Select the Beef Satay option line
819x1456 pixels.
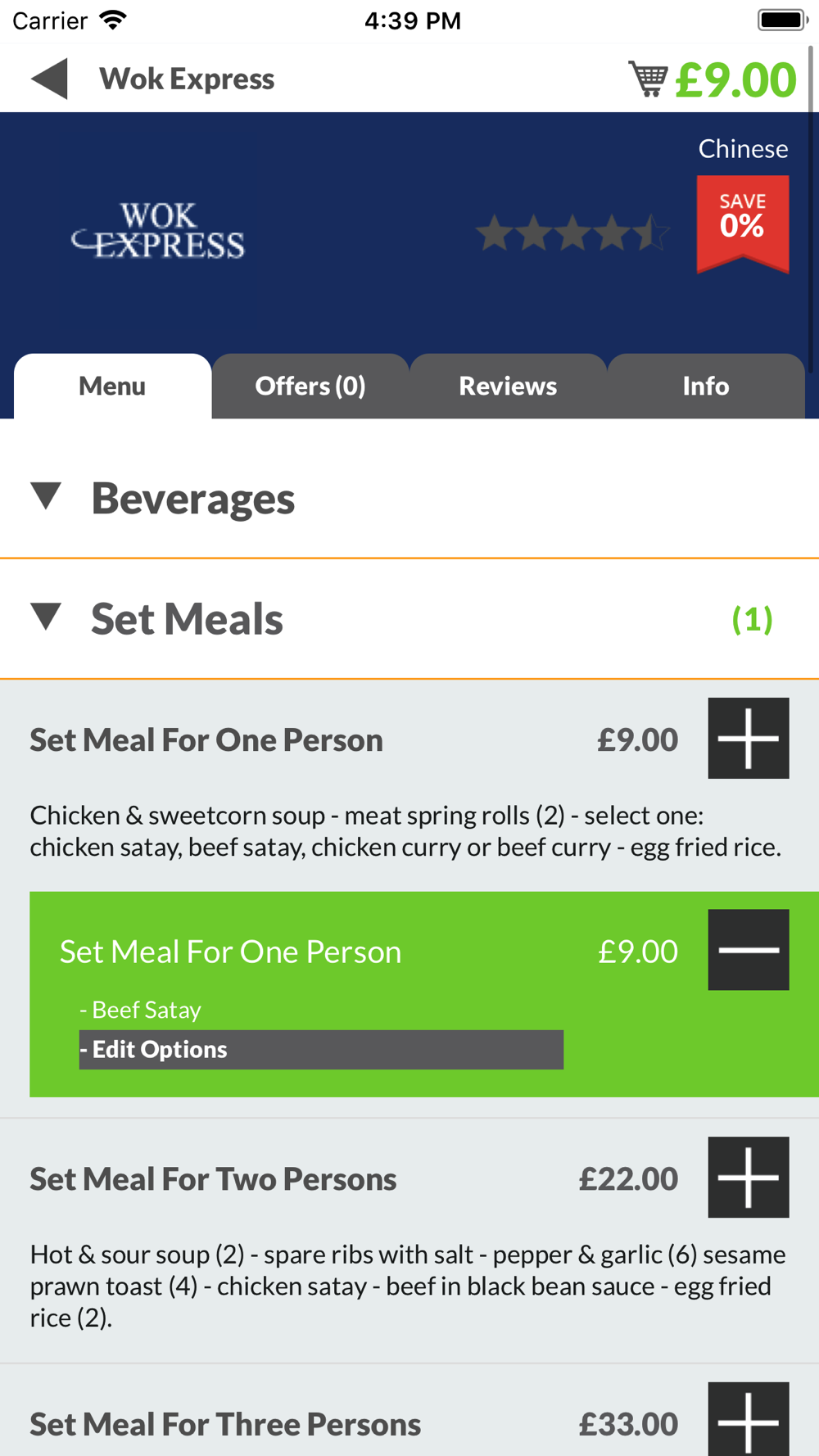140,1010
